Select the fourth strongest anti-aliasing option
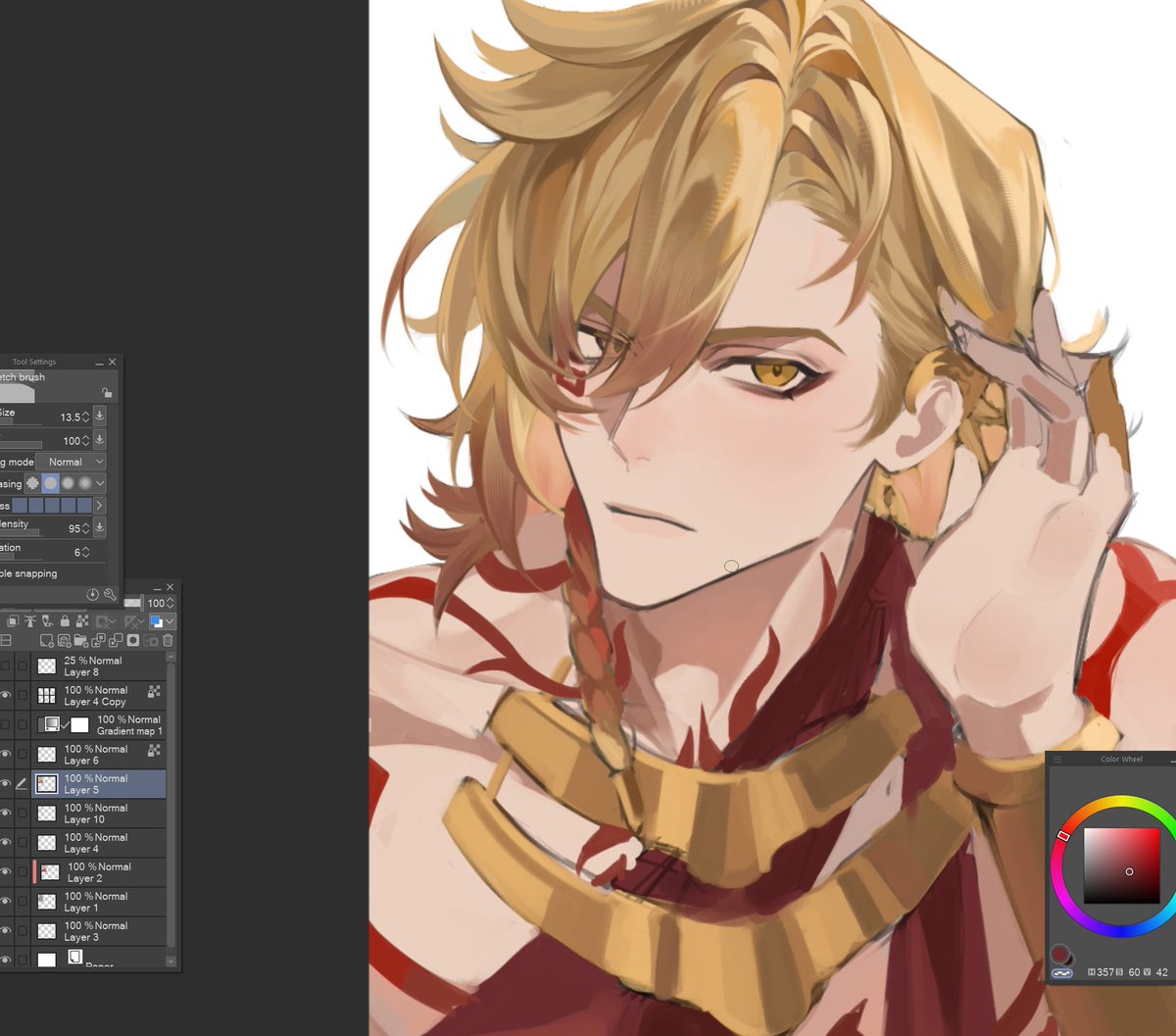Screen dimensions: 1176x1036 [x=85, y=483]
